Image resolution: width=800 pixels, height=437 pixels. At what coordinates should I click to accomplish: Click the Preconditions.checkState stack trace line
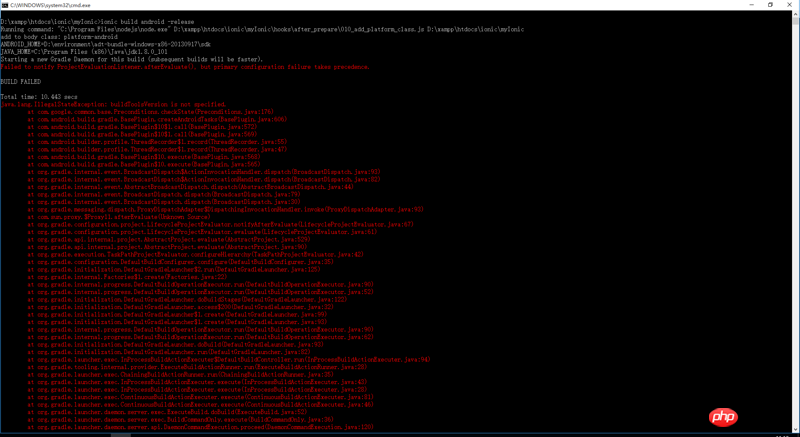[x=151, y=112]
